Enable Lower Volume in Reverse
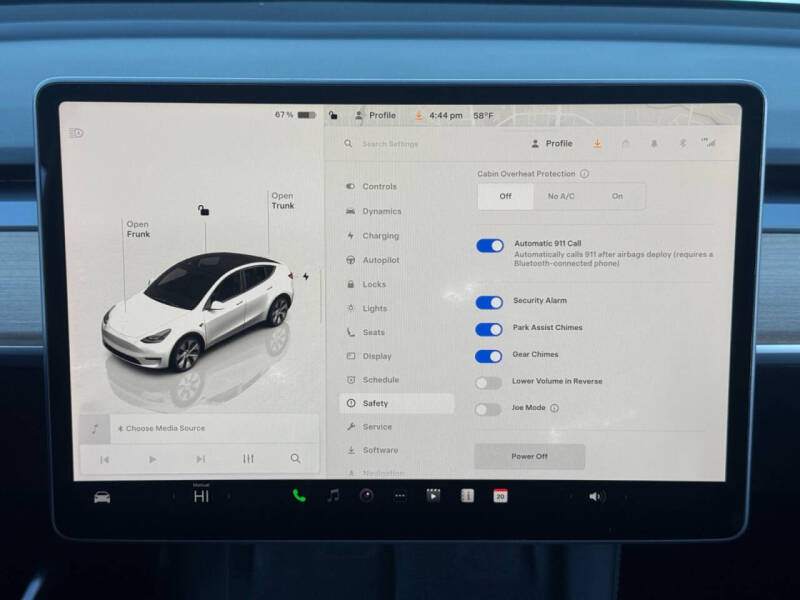The width and height of the screenshot is (800, 600). click(489, 381)
